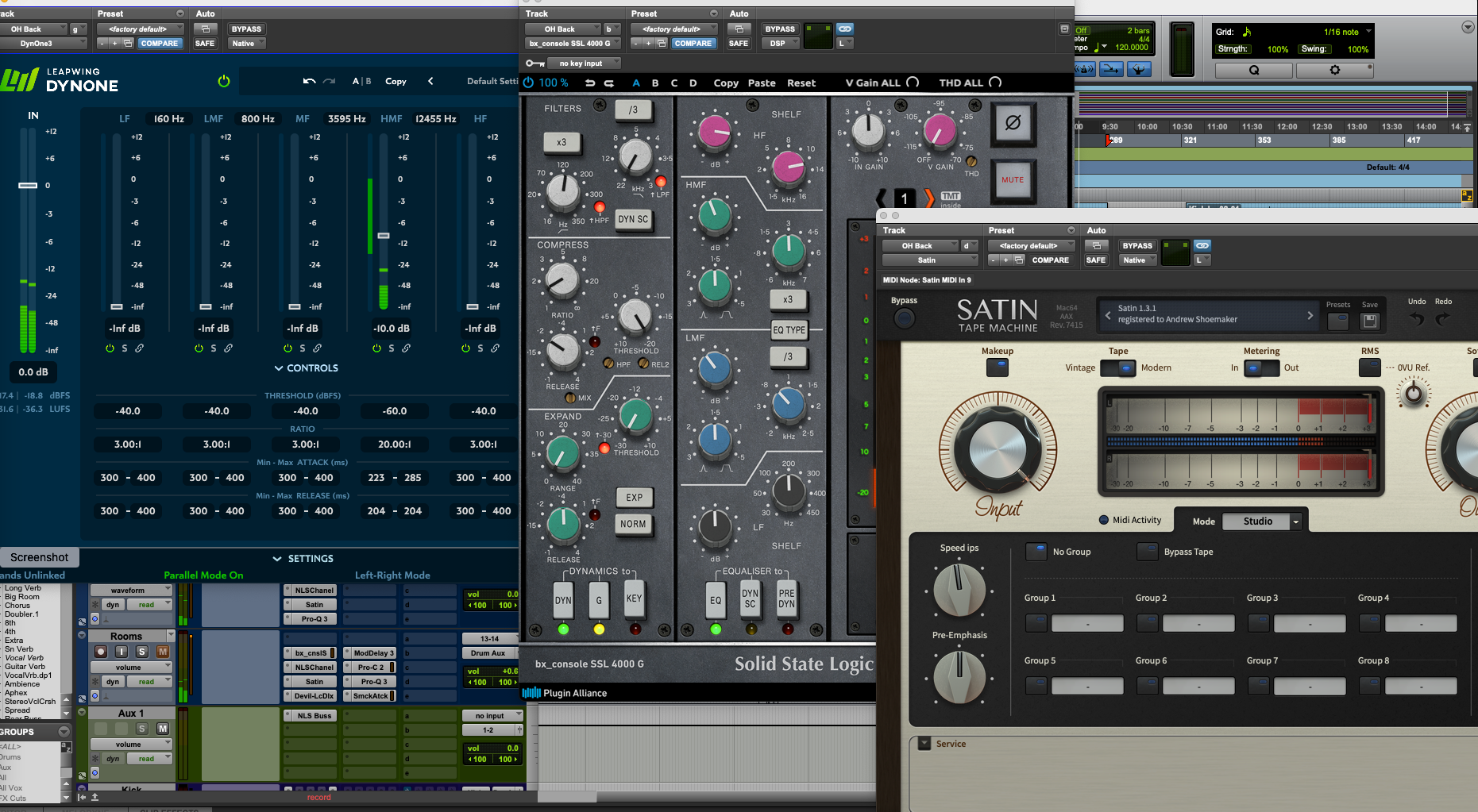Collapse DynOne CONTROLS section
Viewport: 1478px width, 812px height.
[306, 368]
